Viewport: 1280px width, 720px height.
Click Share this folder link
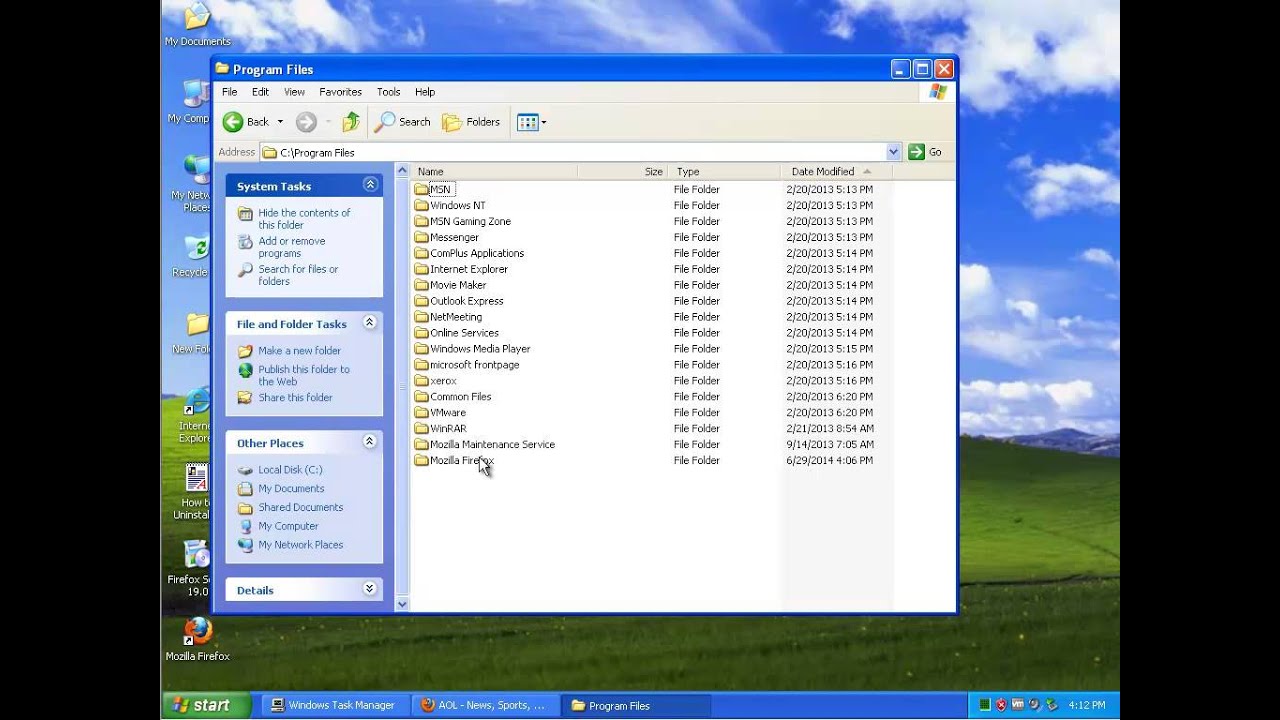coord(295,398)
